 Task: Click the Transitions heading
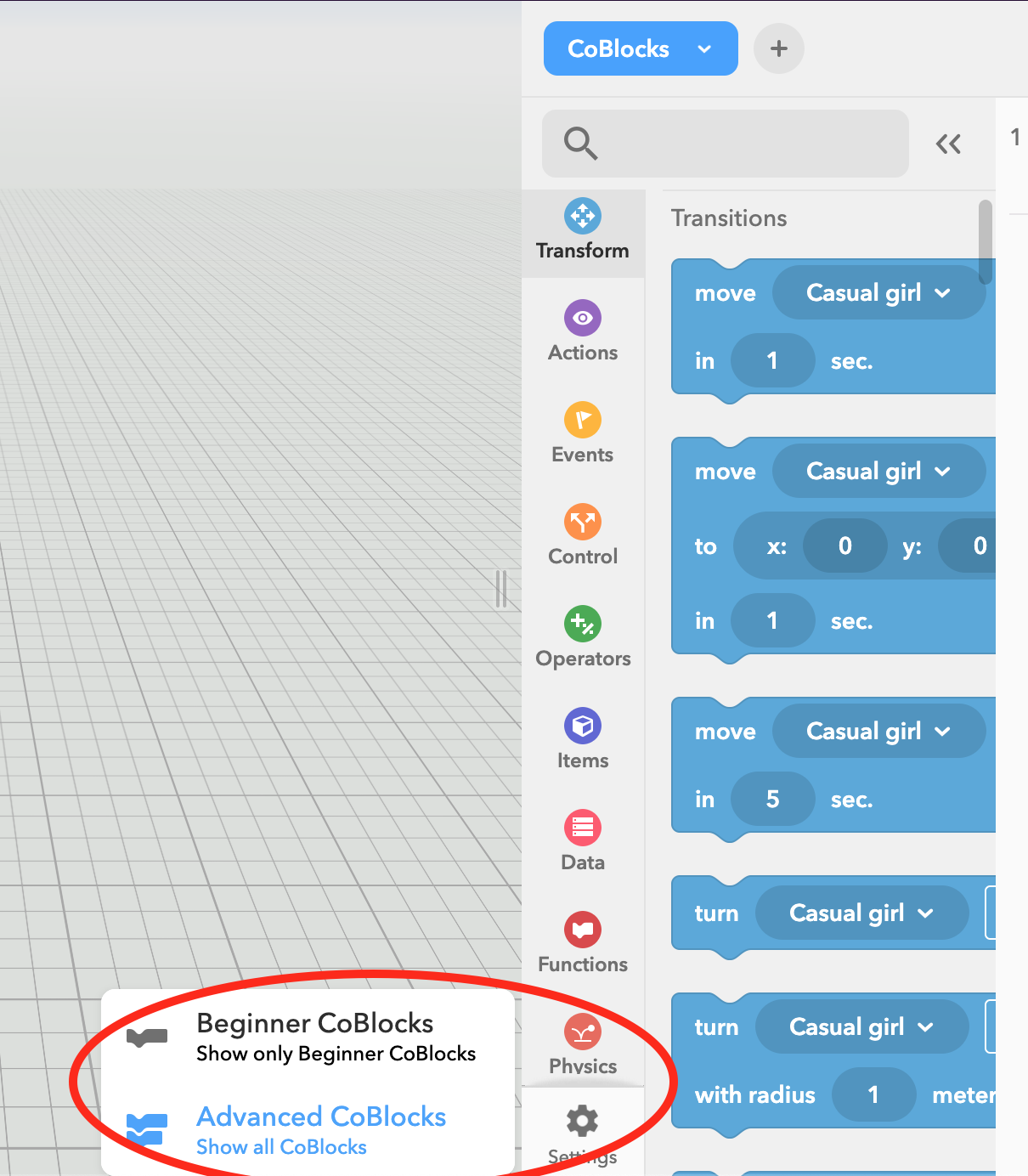[x=729, y=218]
